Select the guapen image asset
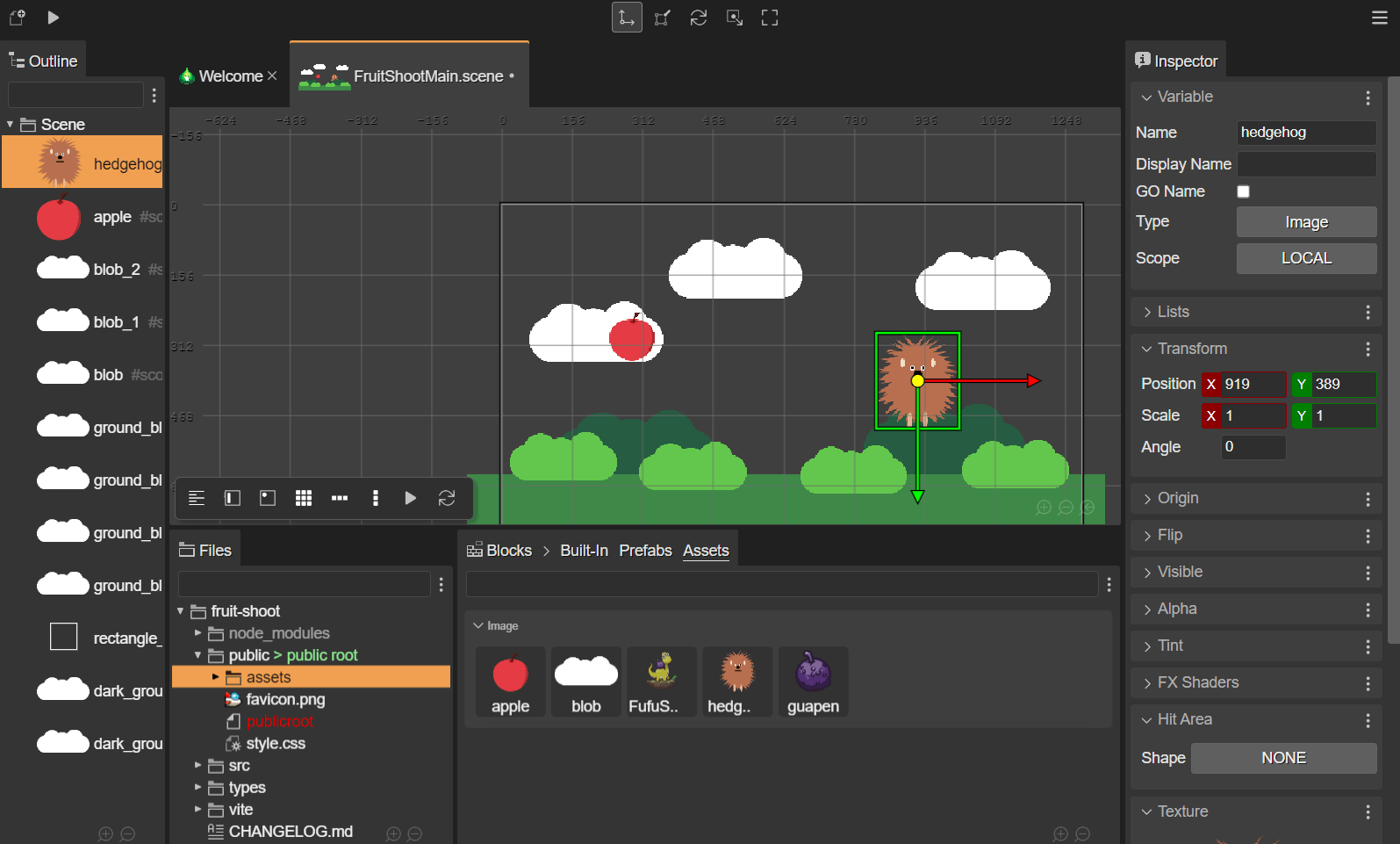 [x=813, y=682]
